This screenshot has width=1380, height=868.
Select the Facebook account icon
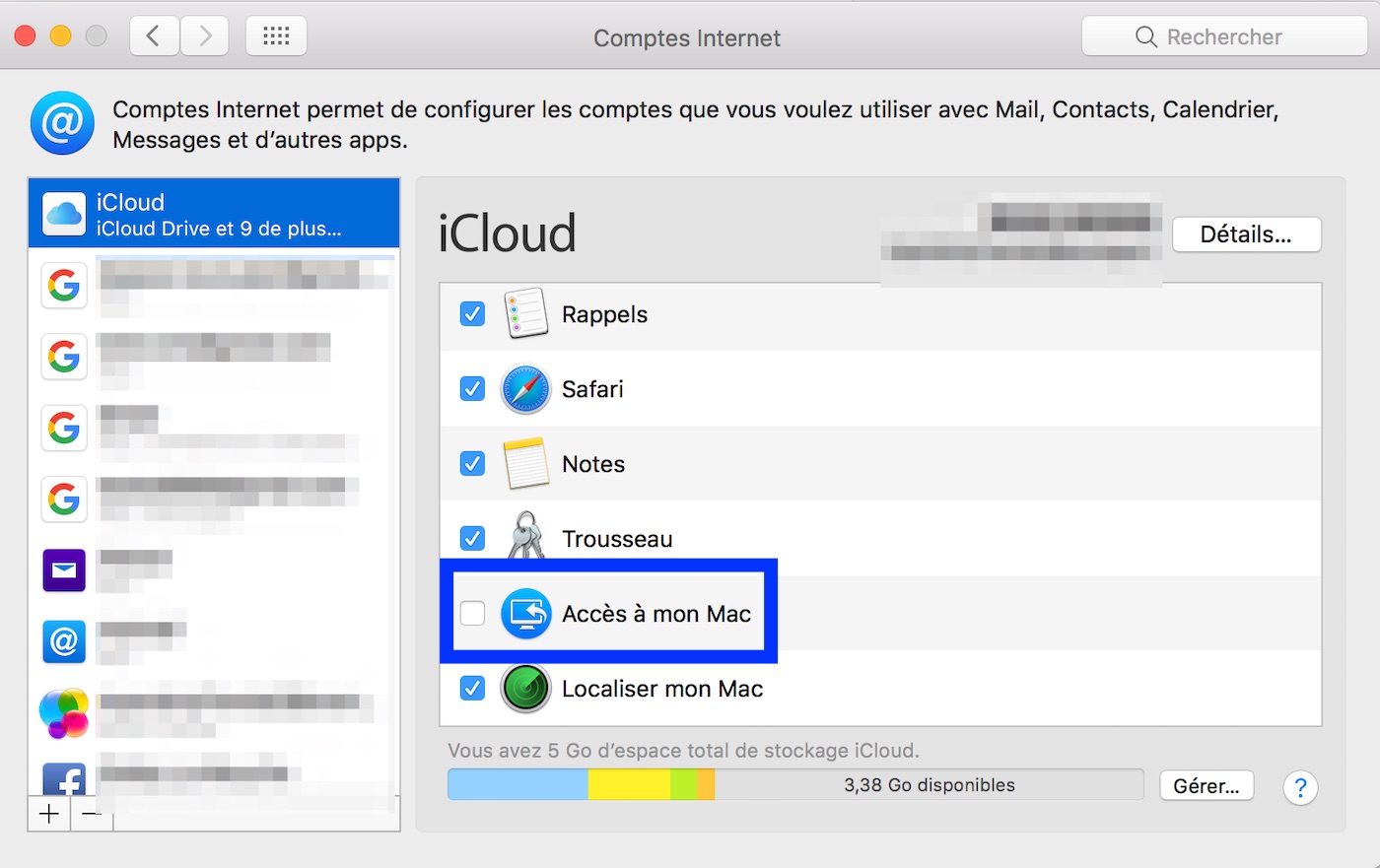click(64, 778)
